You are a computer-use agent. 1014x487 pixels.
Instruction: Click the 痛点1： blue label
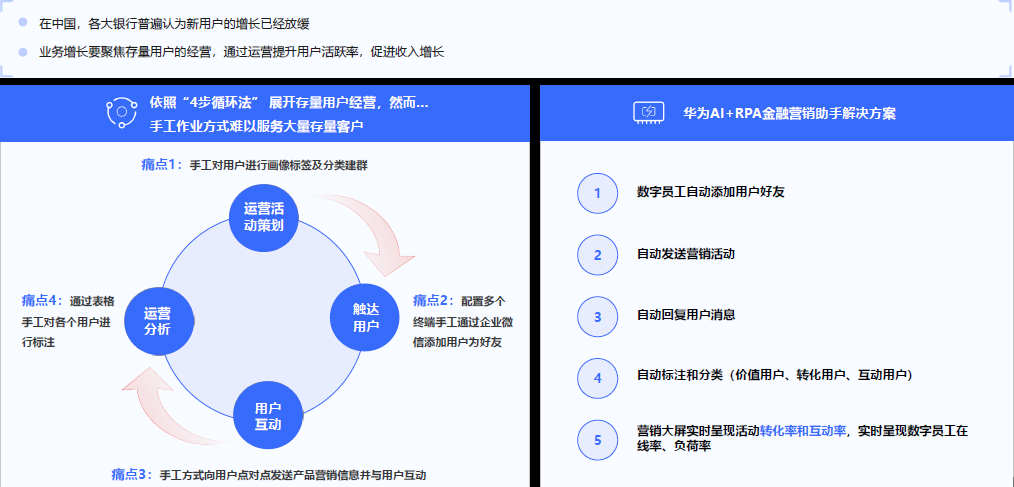coord(163,165)
